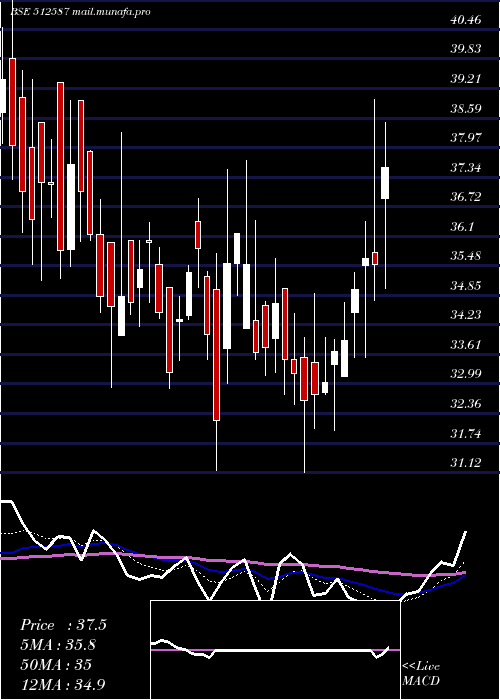Viewport: 500px width, 700px height.
Task: Click the 31.74 price axis label
Action: pos(466,433)
